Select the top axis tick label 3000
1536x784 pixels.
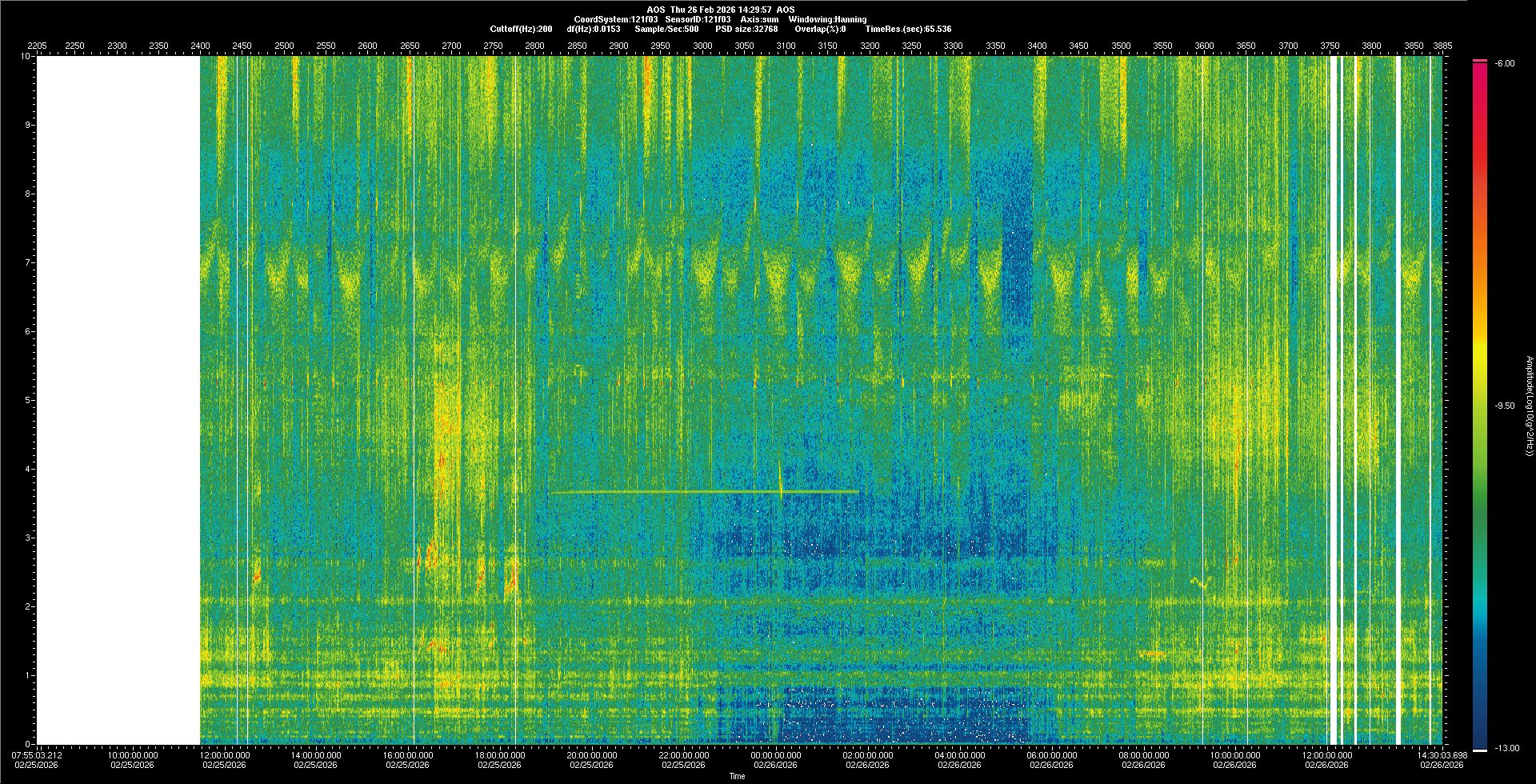click(702, 46)
